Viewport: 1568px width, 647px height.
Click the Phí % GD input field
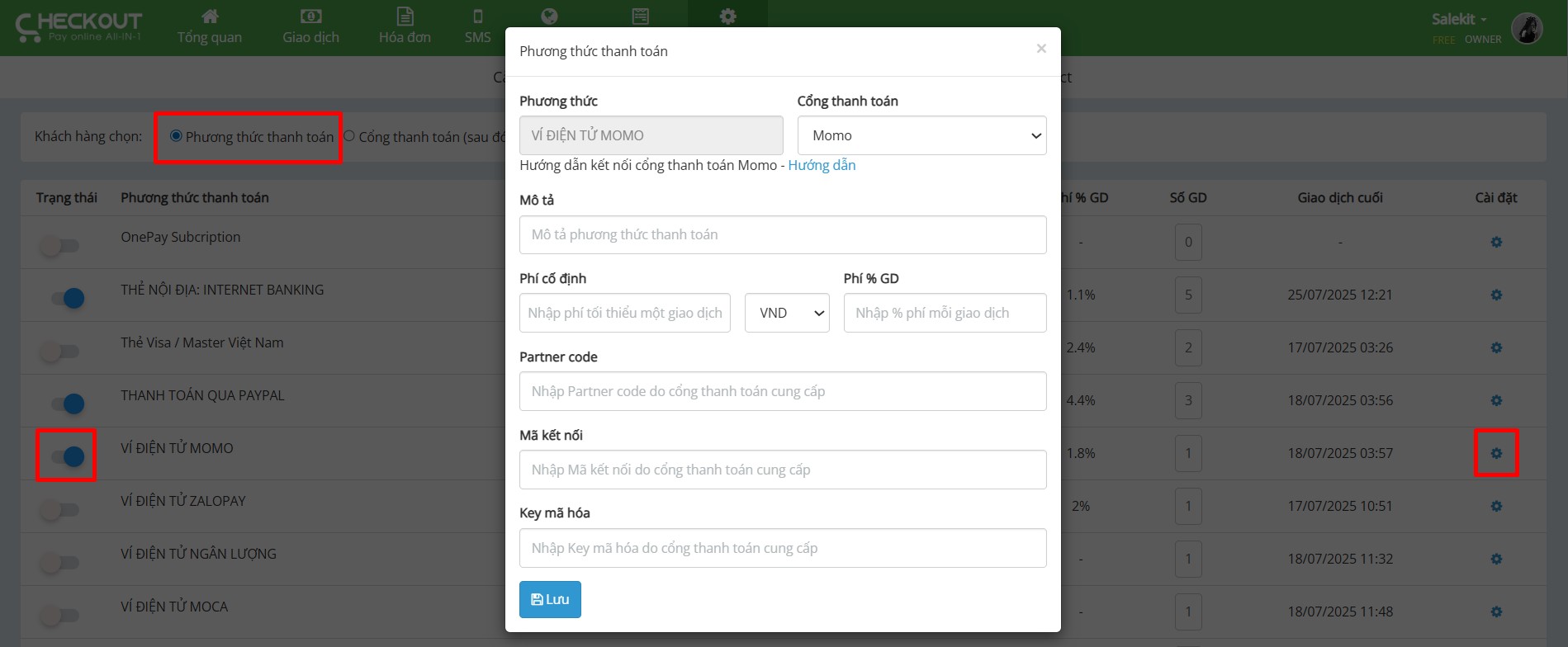coord(945,313)
